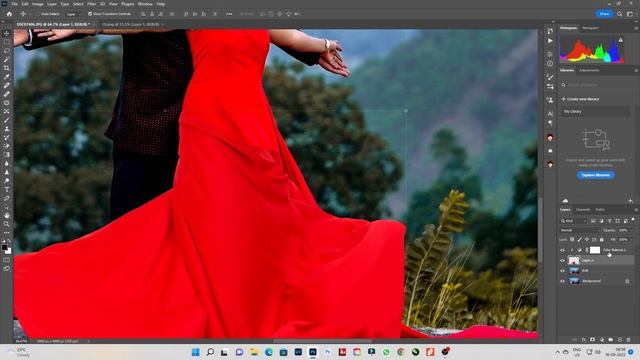This screenshot has width=640, height=360.
Task: Switch to the Channels tab
Action: (583, 210)
